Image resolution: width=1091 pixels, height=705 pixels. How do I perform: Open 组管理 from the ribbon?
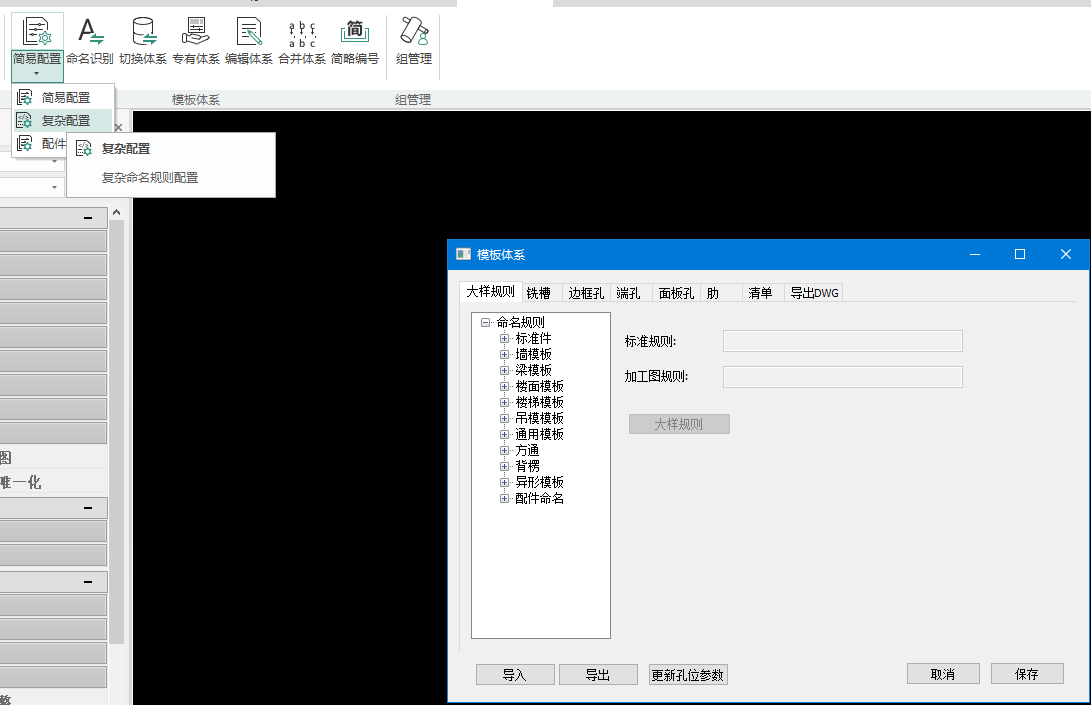[x=414, y=42]
